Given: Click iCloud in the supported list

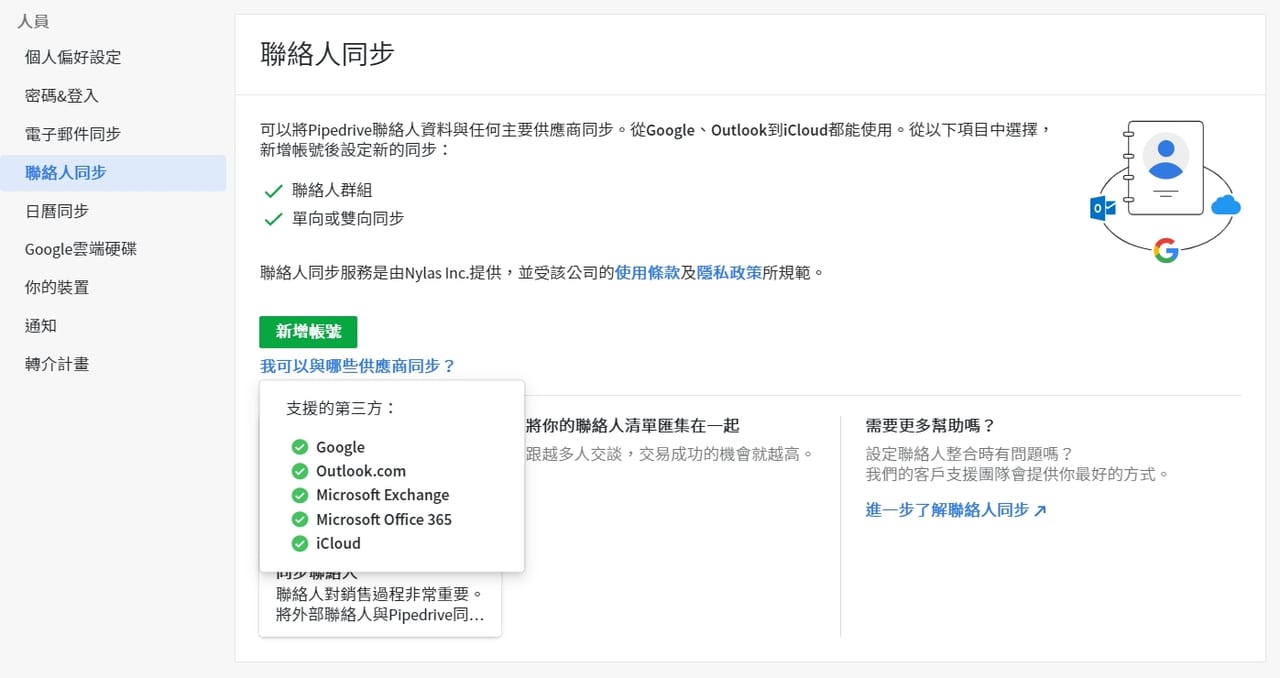Looking at the screenshot, I should 338,543.
